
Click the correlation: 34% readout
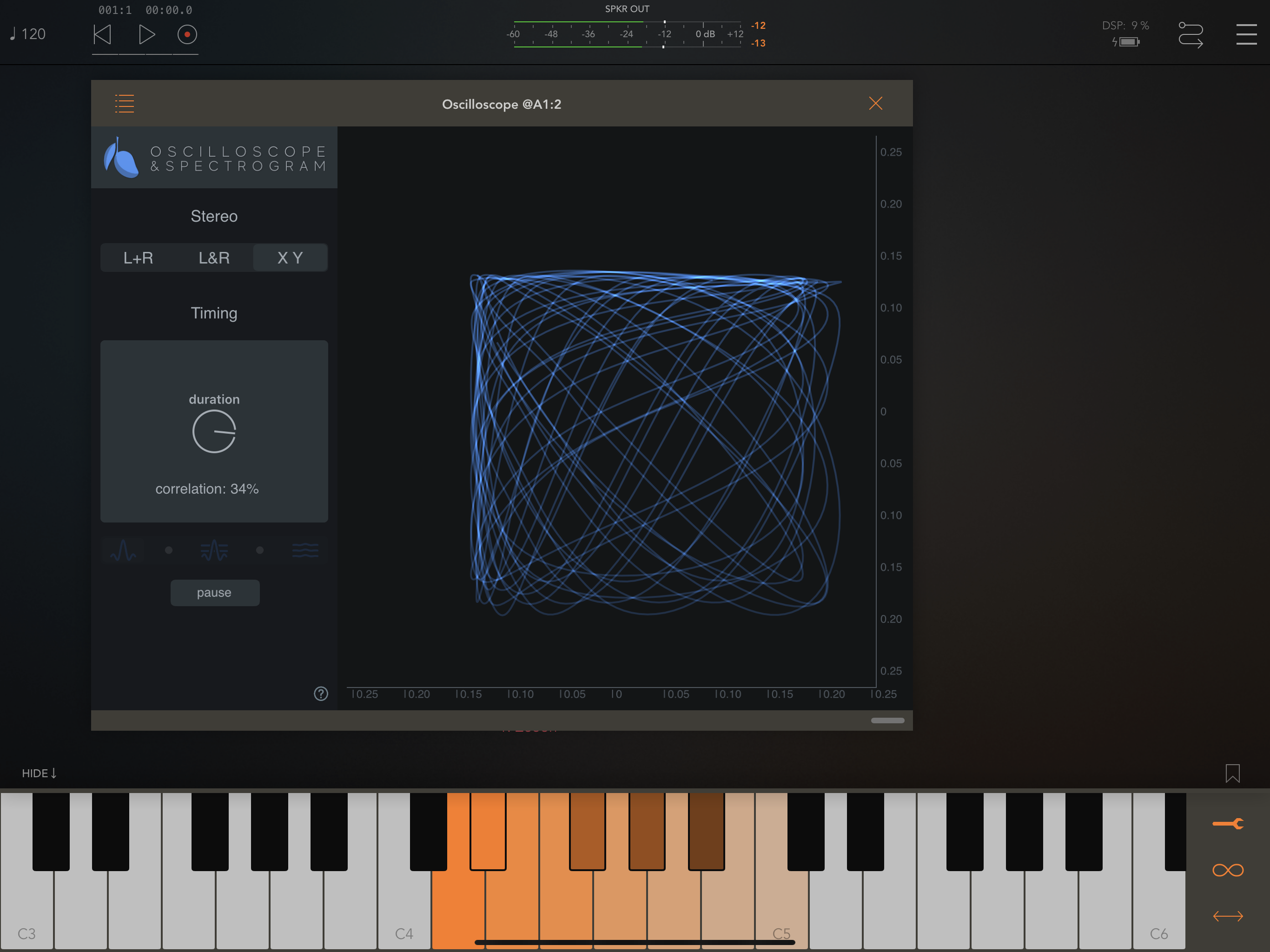[x=207, y=489]
